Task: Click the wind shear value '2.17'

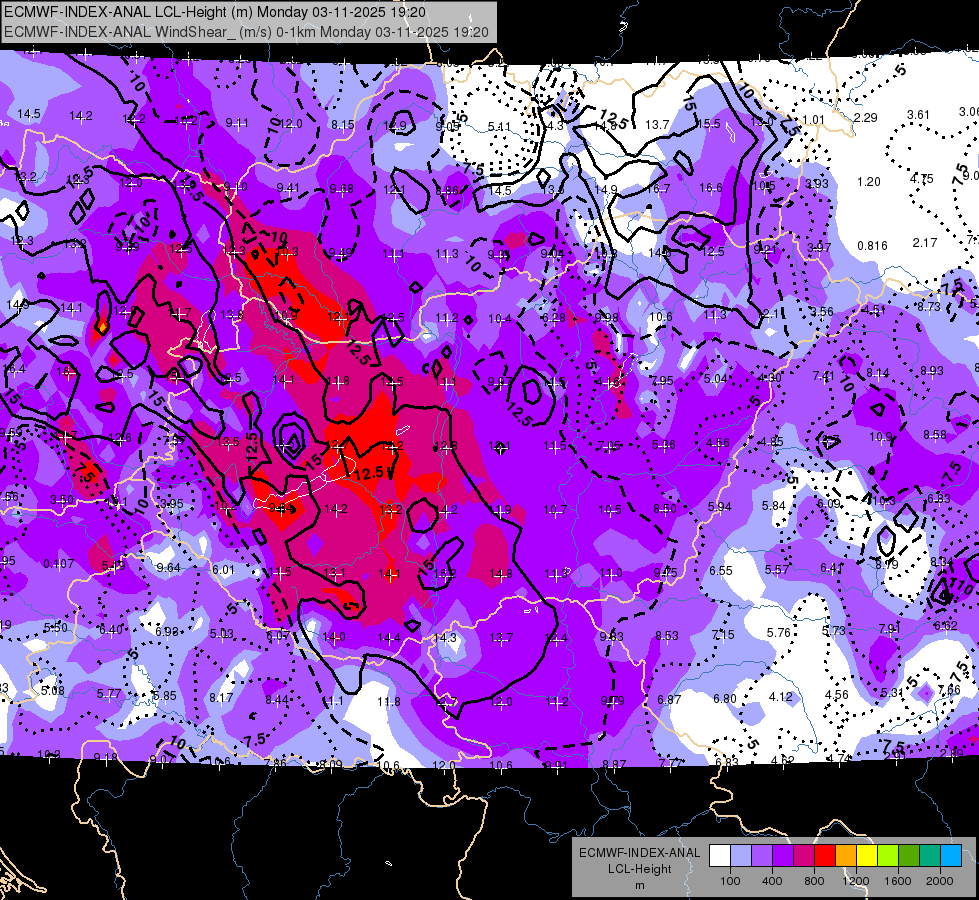Action: tap(925, 242)
